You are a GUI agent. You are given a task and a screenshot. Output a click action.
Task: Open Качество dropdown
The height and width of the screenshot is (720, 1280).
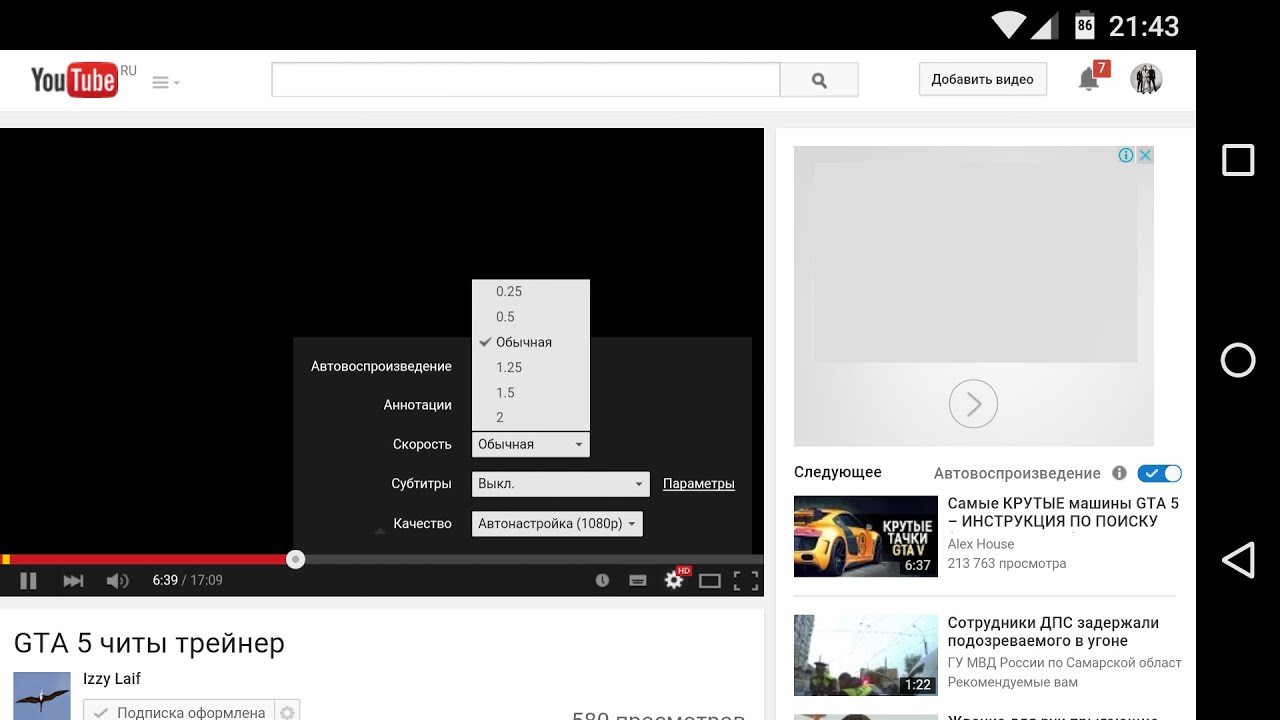(x=557, y=524)
